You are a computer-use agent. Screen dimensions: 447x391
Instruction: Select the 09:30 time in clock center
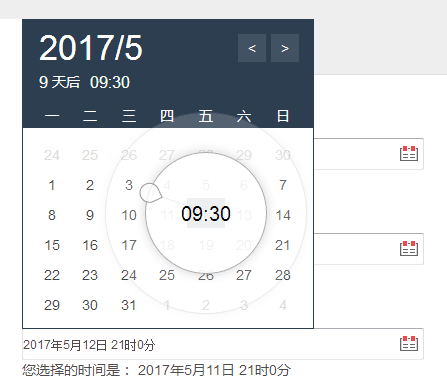click(x=206, y=213)
